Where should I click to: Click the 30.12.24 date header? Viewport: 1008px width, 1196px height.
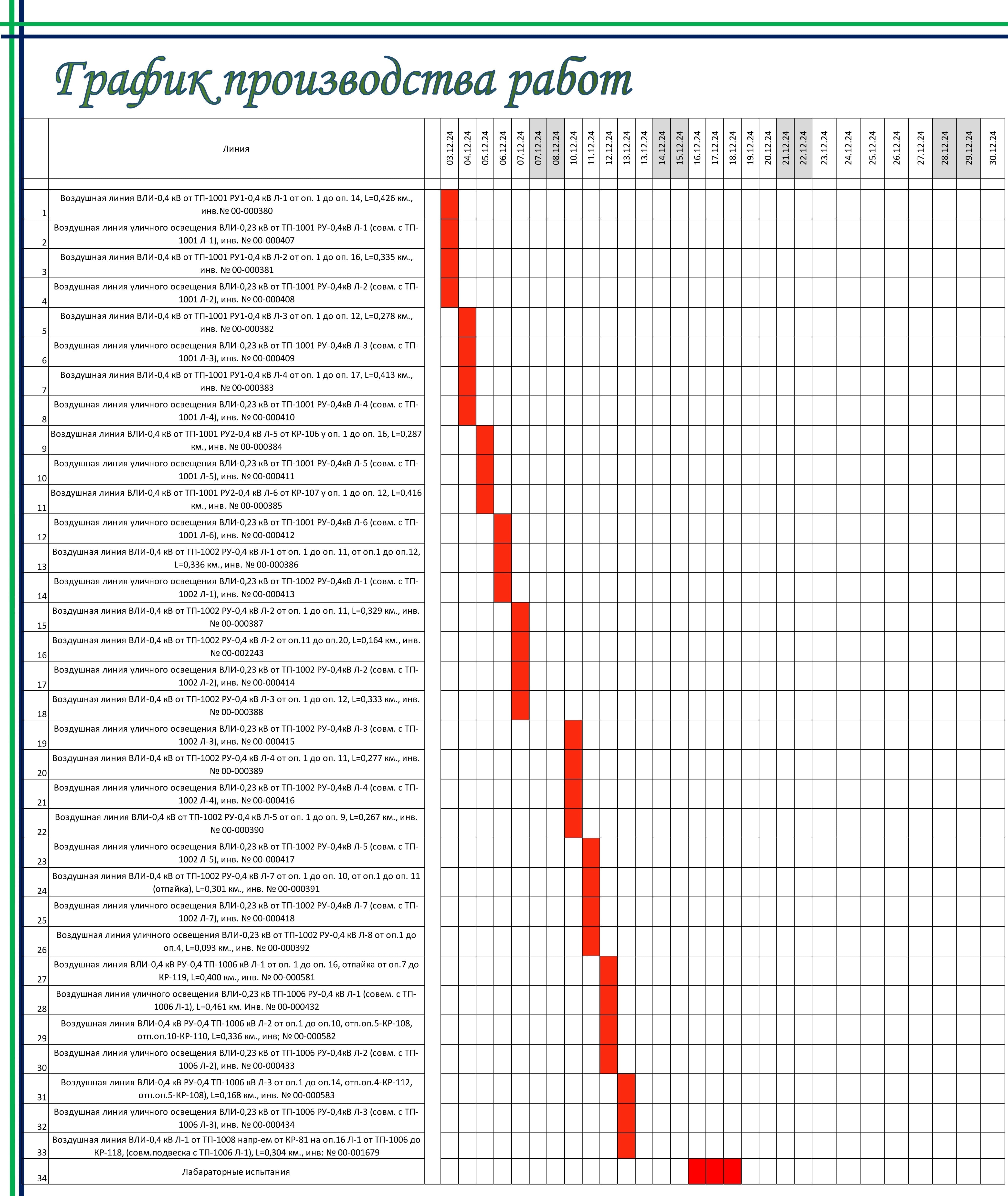click(x=993, y=149)
